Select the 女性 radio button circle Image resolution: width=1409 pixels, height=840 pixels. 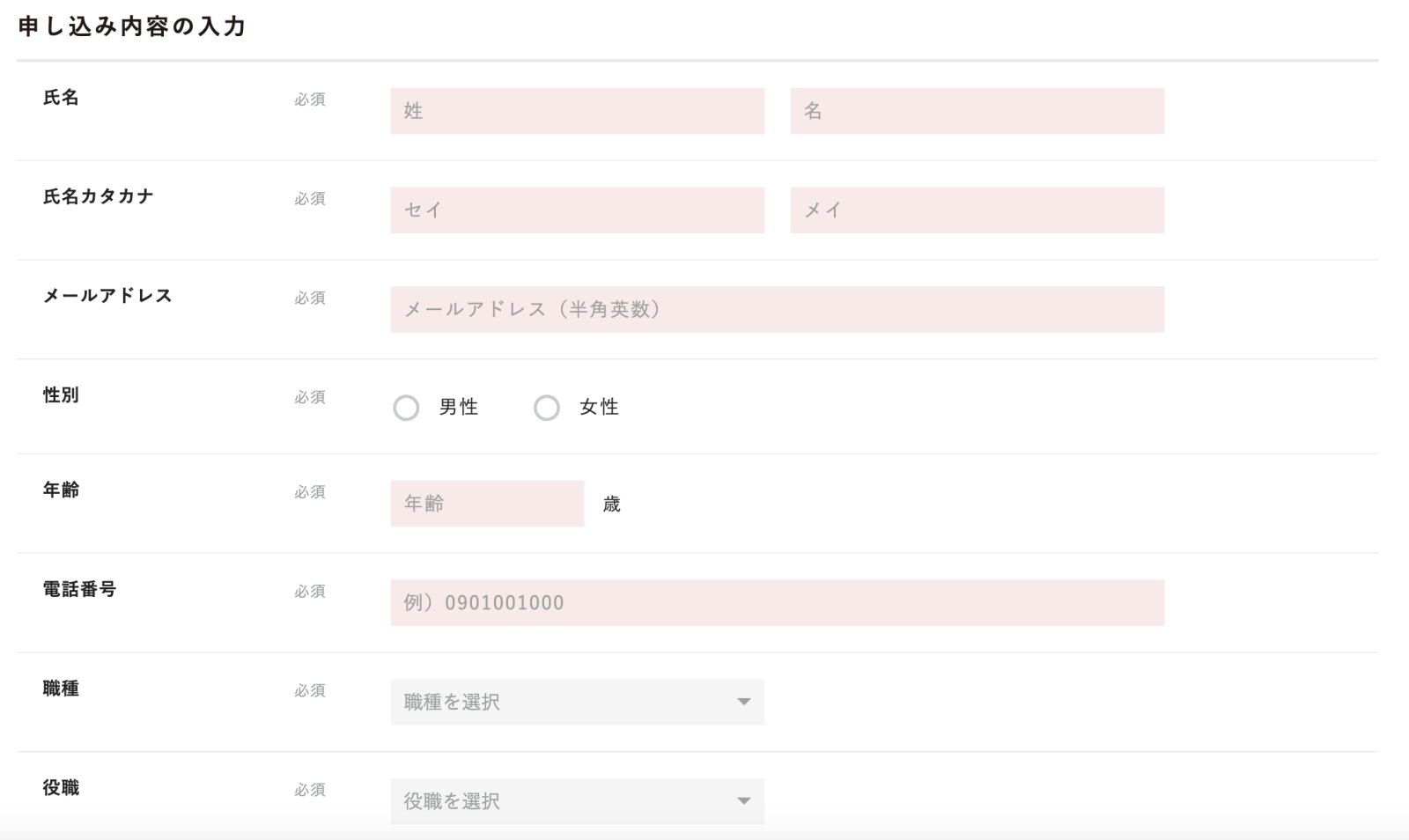547,408
